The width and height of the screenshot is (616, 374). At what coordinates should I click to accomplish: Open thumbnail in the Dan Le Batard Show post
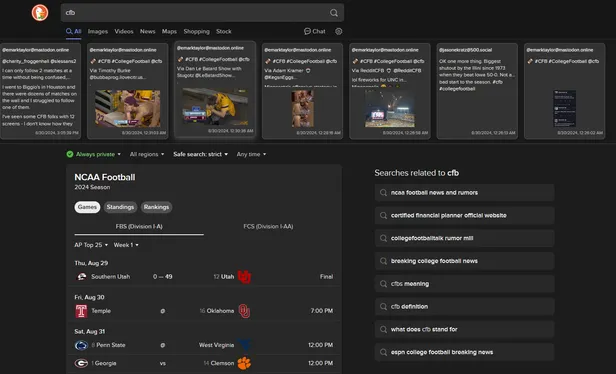click(215, 106)
